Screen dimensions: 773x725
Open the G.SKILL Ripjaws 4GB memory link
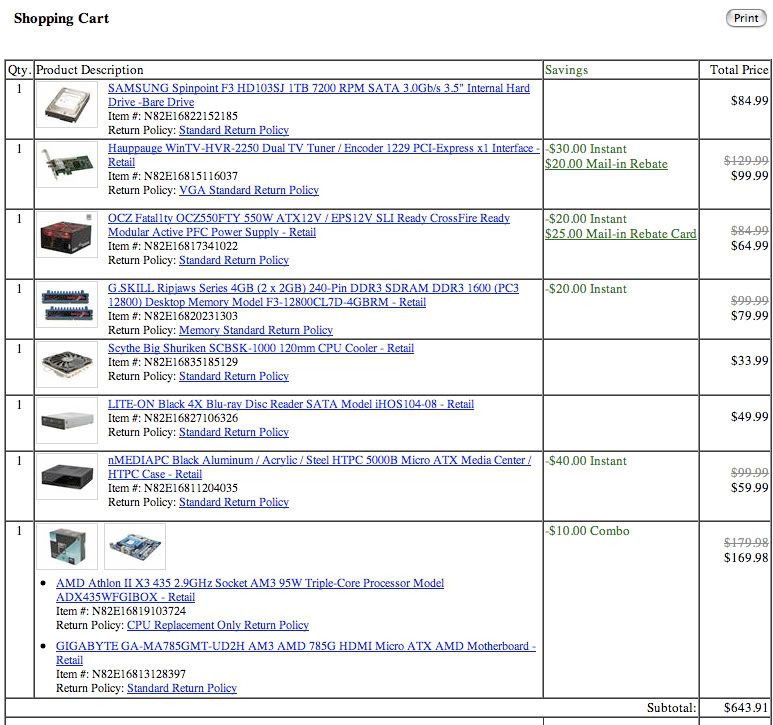coord(314,295)
